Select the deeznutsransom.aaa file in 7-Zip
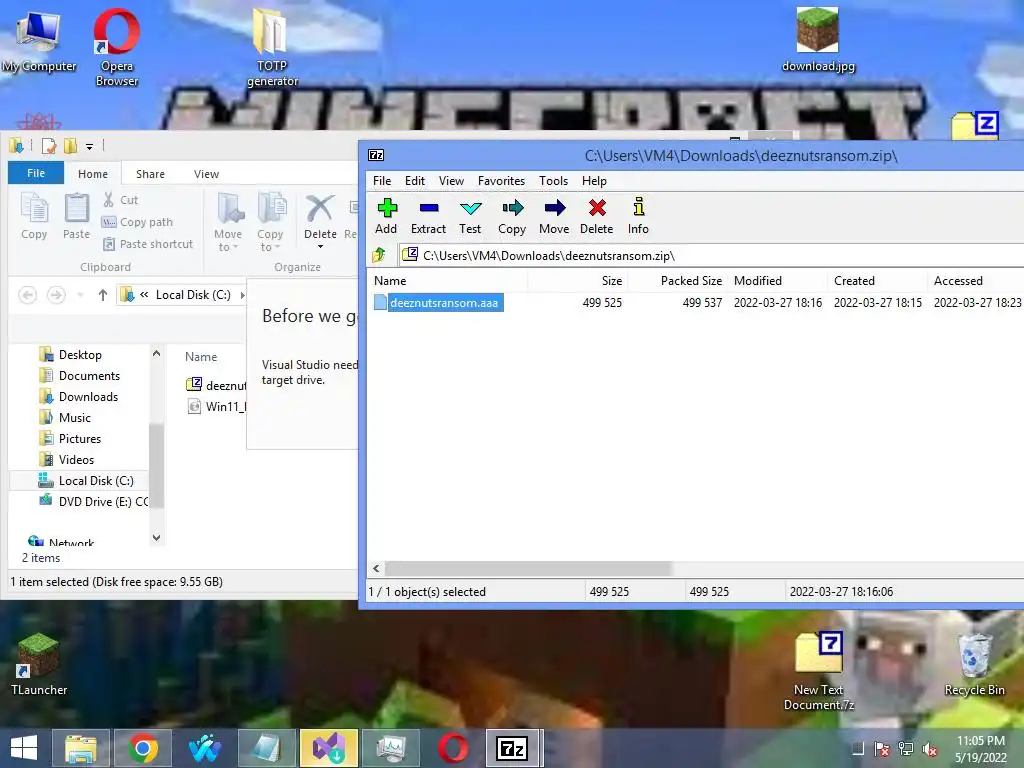This screenshot has height=768, width=1024. 444,303
